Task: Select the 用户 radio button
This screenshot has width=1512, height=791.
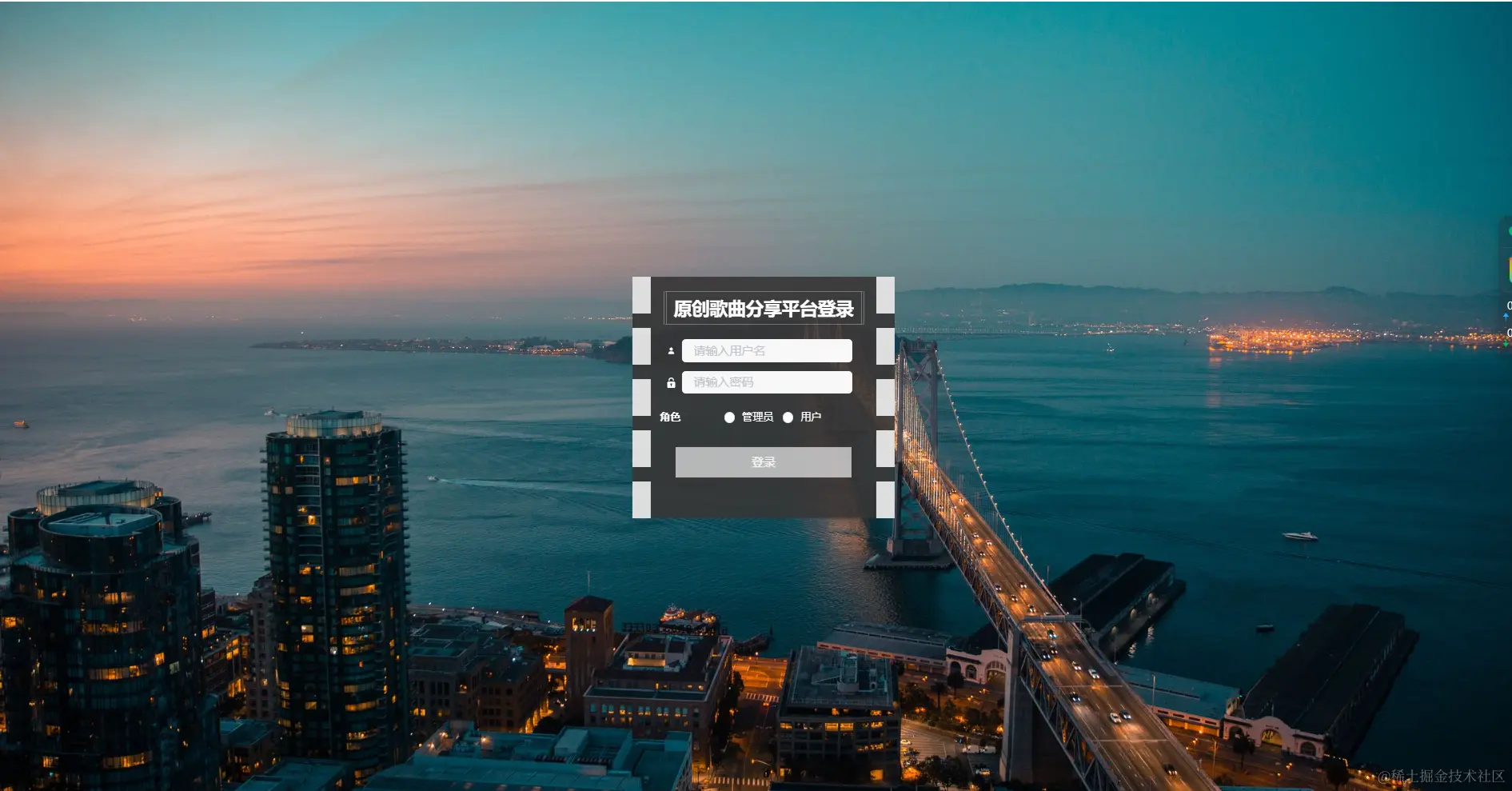Action: [x=788, y=417]
